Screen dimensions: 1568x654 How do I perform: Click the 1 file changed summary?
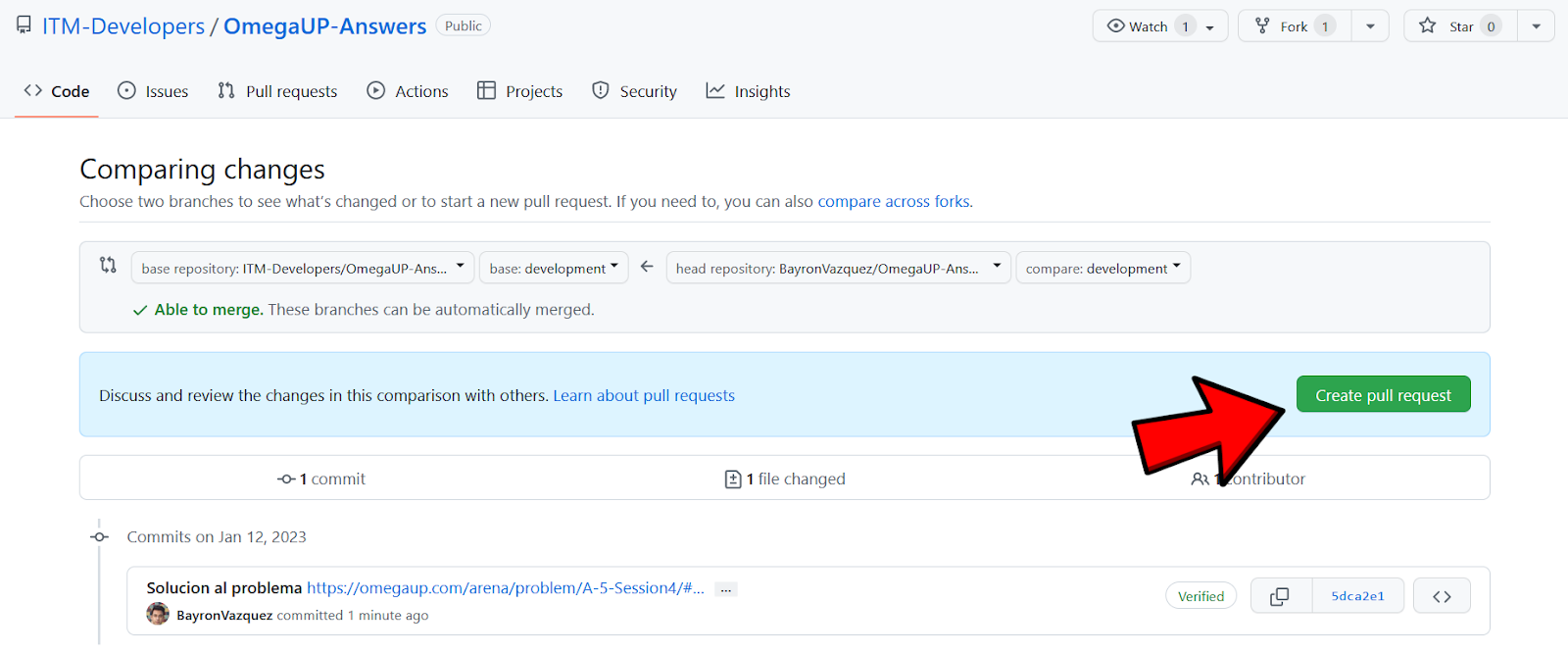pos(785,478)
